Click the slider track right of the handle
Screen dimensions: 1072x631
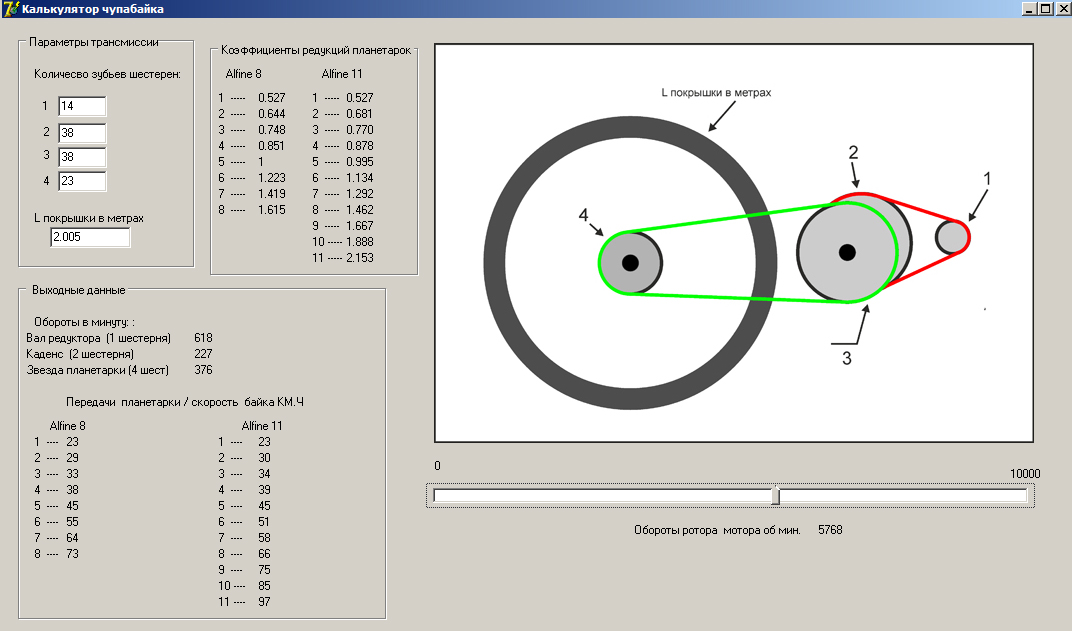pyautogui.click(x=900, y=496)
